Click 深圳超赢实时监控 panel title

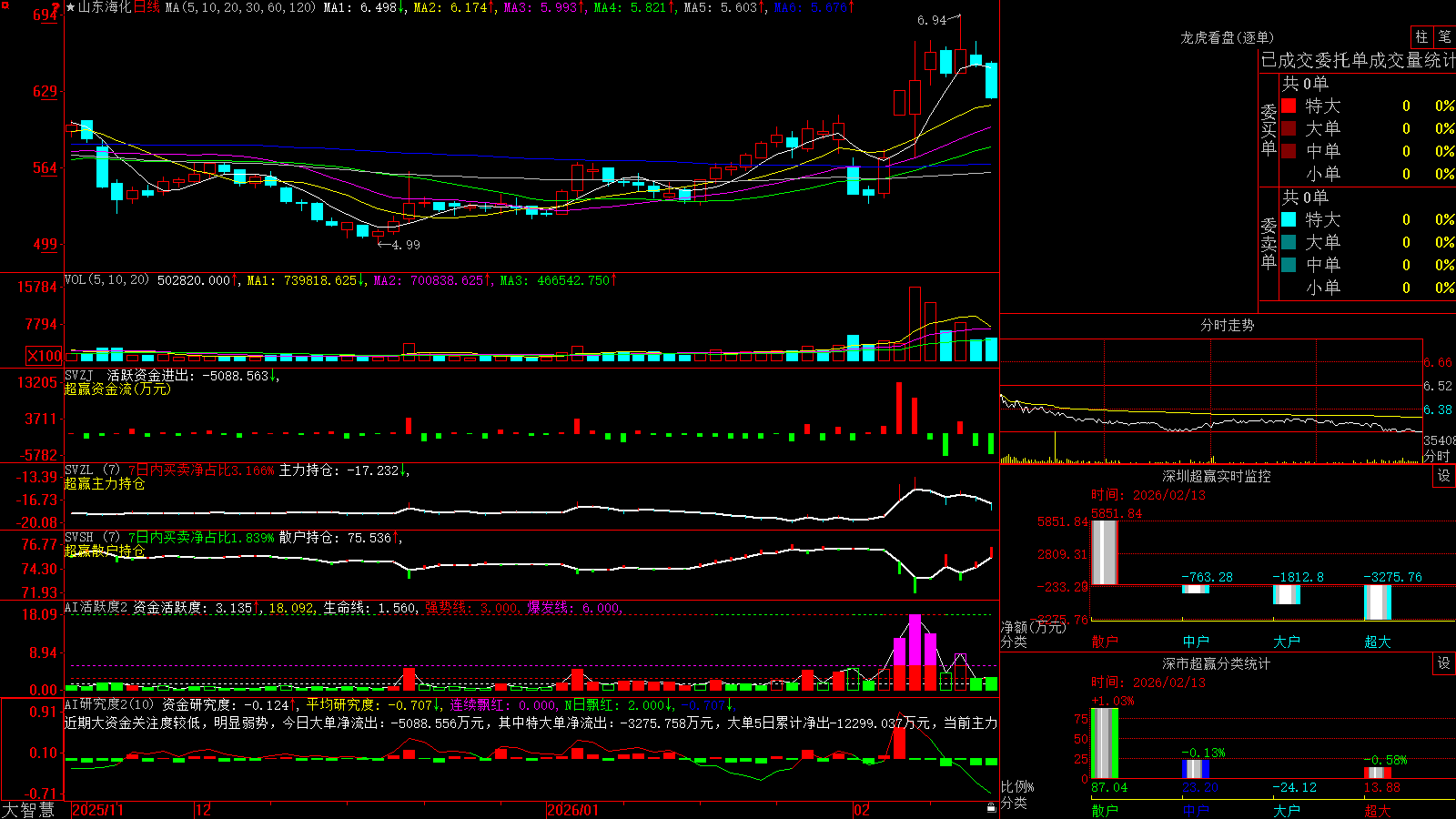point(1217,476)
